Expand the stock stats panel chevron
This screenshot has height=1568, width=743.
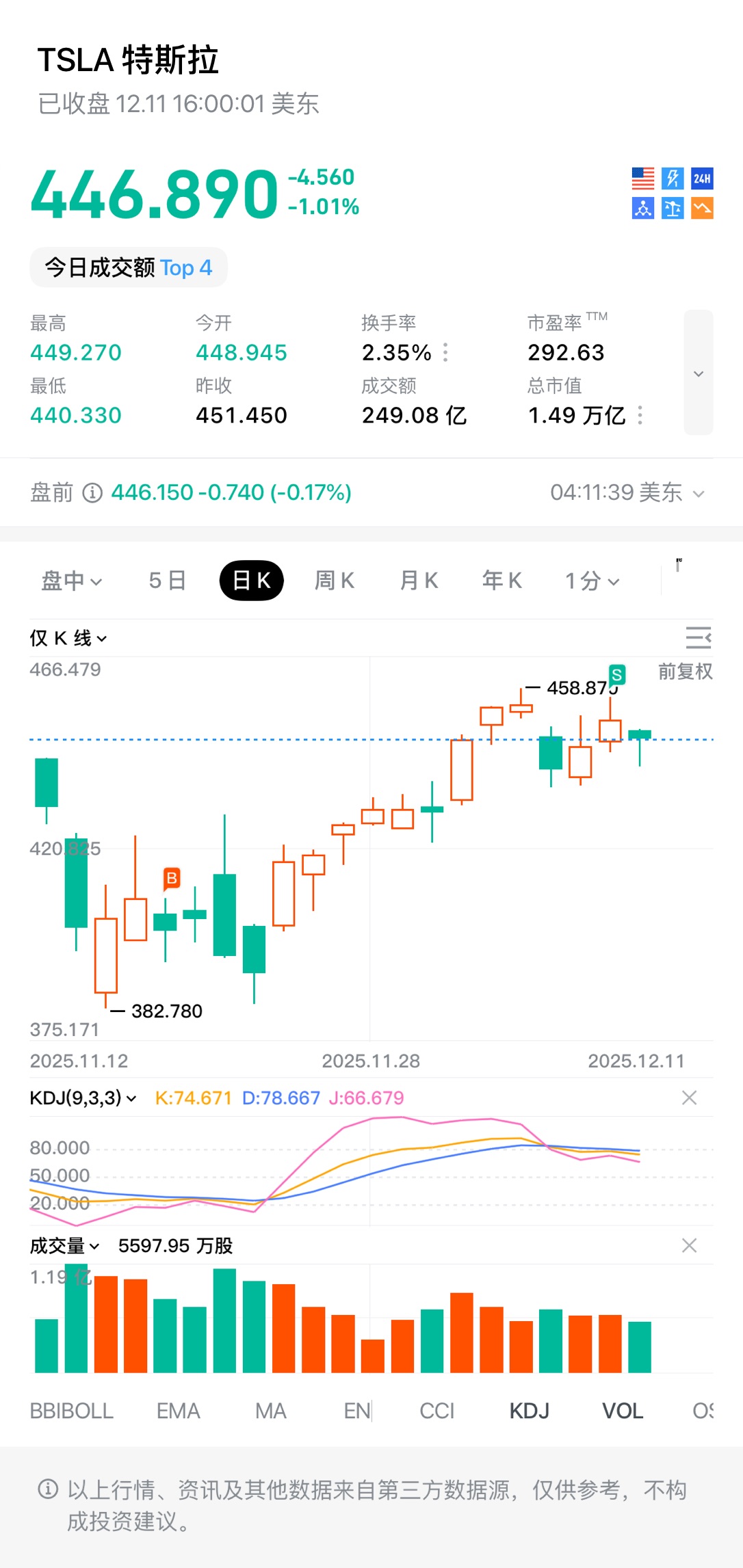click(x=699, y=373)
